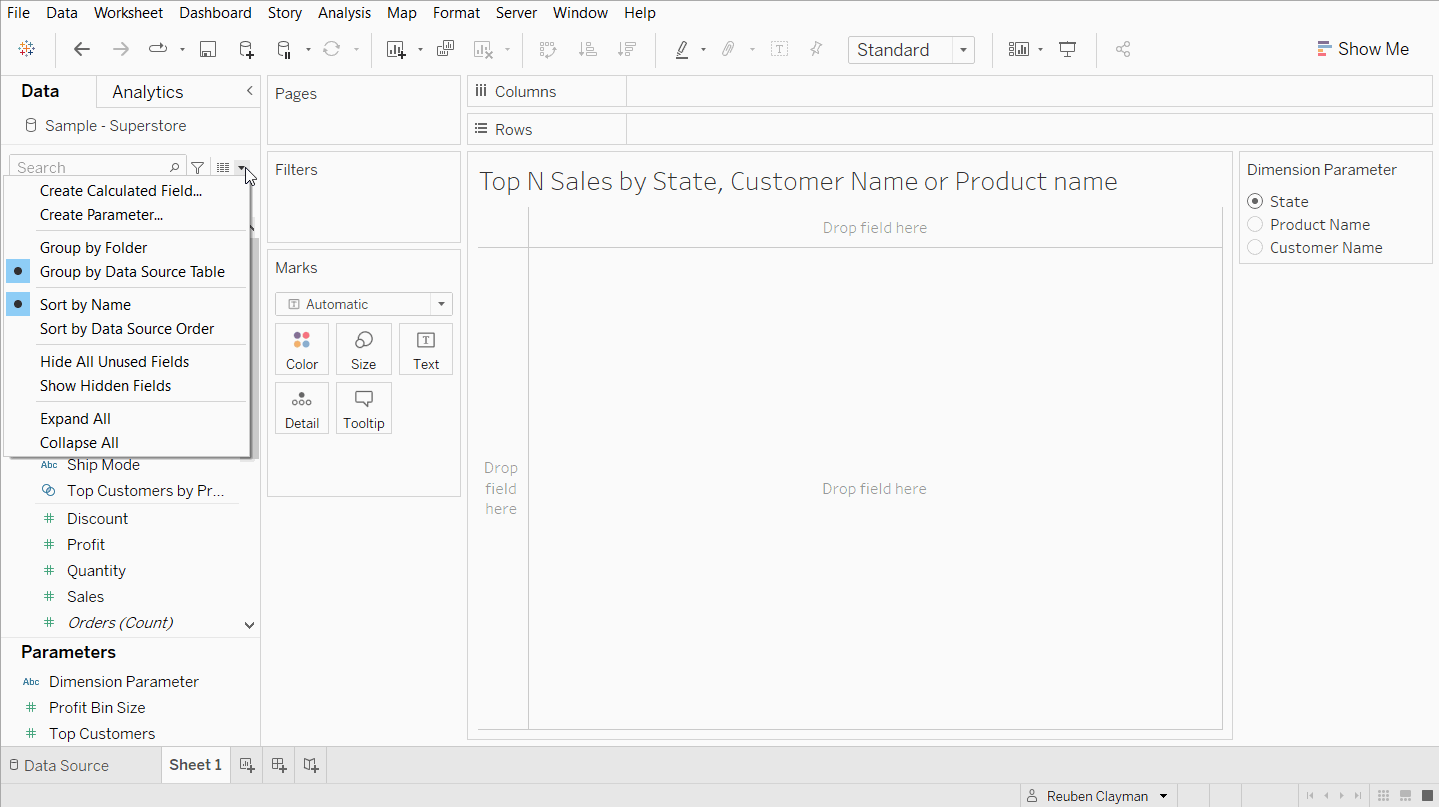Image resolution: width=1439 pixels, height=807 pixels.
Task: Click the Add New Data Source icon
Action: click(x=246, y=50)
